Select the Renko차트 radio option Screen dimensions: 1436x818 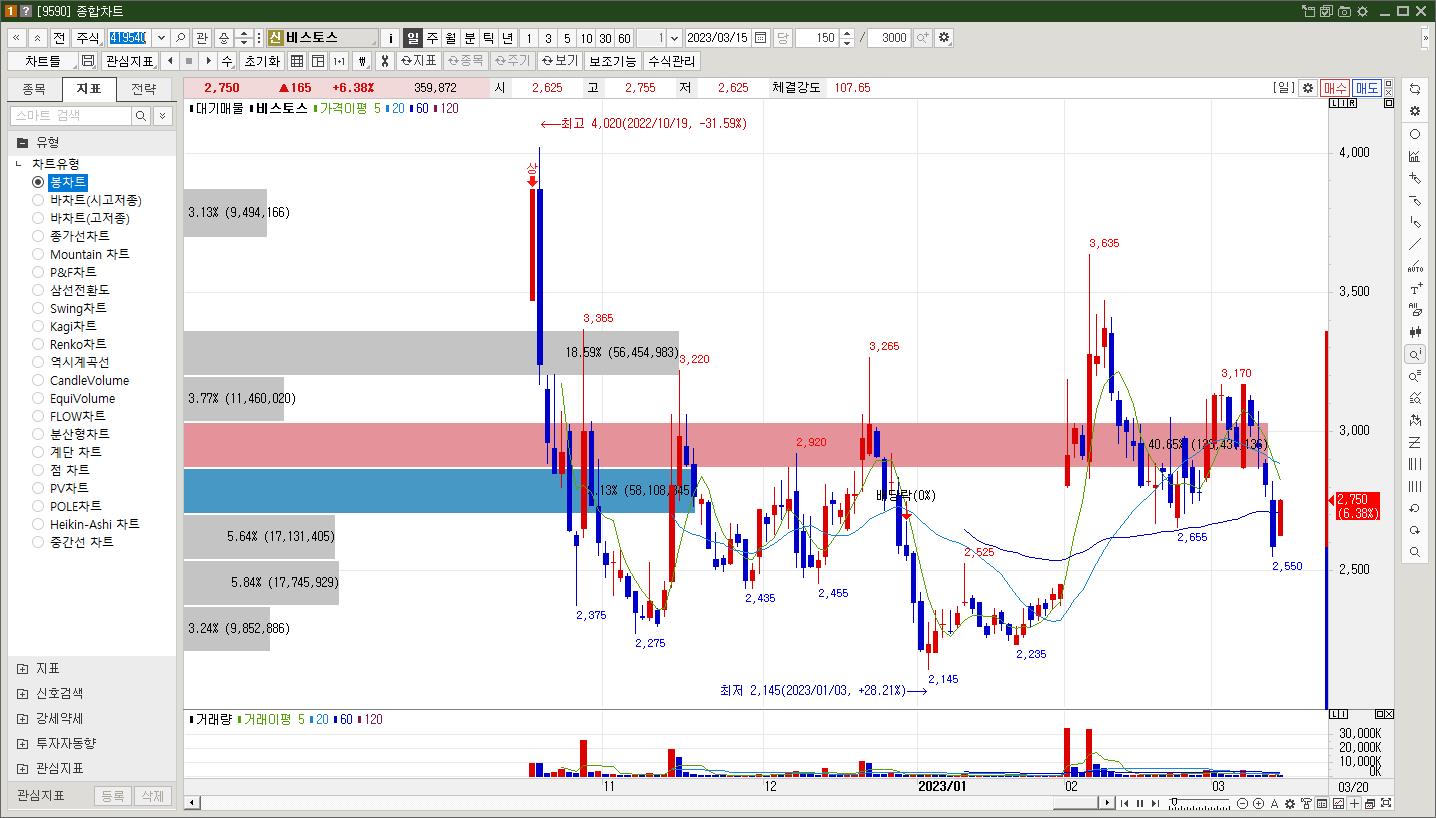[x=38, y=344]
